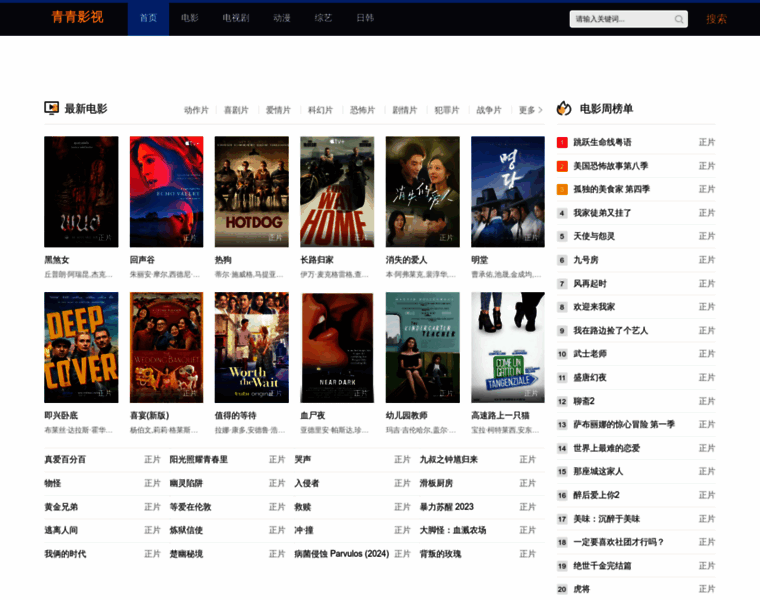Viewport: 760px width, 600px height.
Task: Filter by 犯罪片 genre
Action: click(447, 110)
